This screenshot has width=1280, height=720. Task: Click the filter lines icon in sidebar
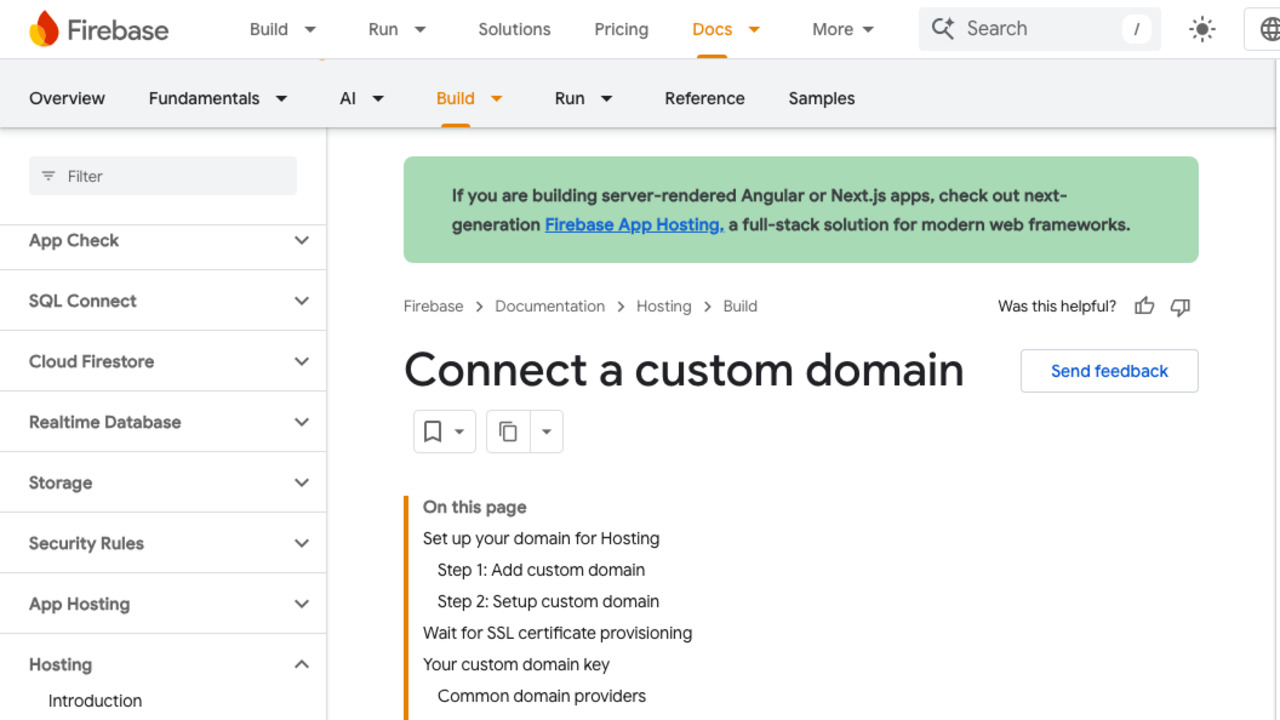click(x=48, y=176)
